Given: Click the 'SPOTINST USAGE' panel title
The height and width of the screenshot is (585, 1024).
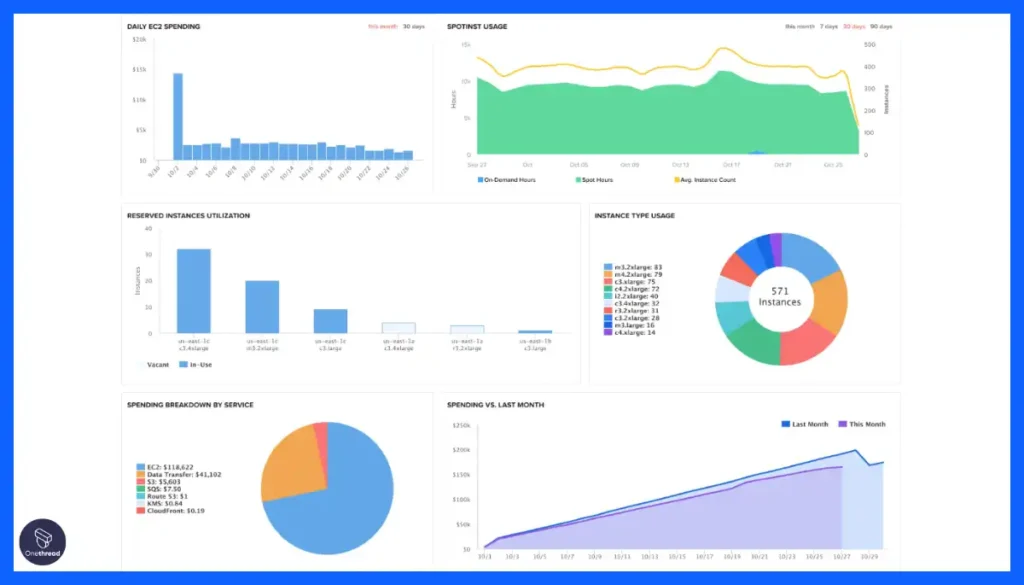Looking at the screenshot, I should tap(477, 27).
